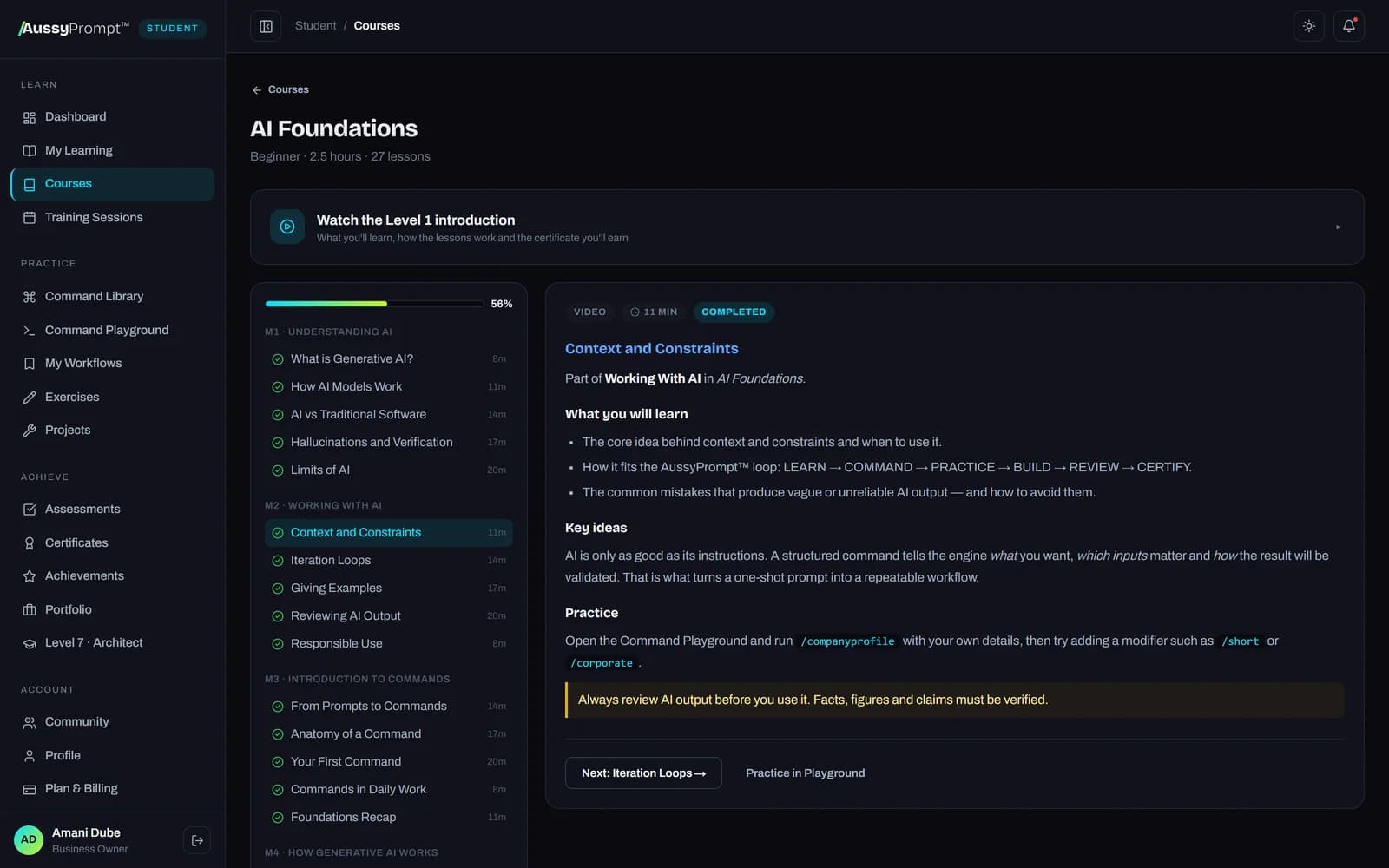Open Assessments in the sidebar
The image size is (1389, 868).
pyautogui.click(x=113, y=510)
